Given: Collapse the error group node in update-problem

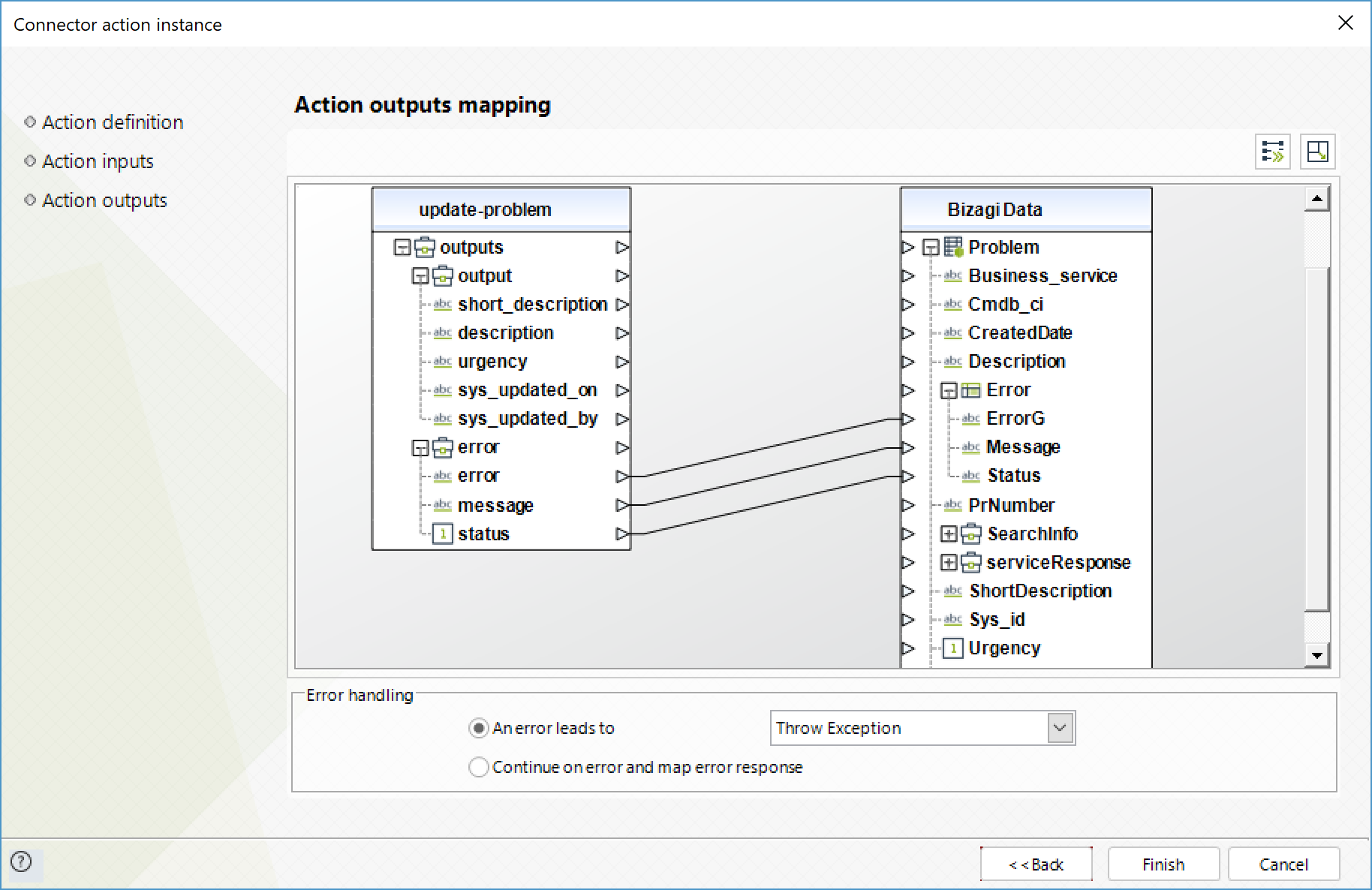Looking at the screenshot, I should [x=420, y=448].
